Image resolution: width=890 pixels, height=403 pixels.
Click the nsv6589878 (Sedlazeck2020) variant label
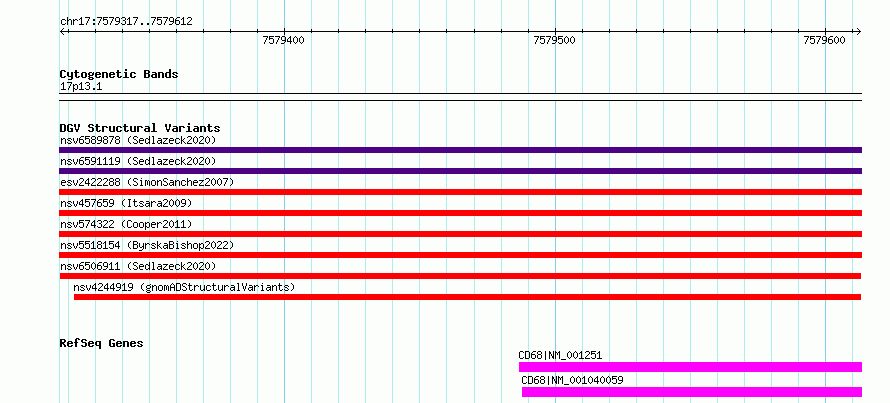(138, 140)
